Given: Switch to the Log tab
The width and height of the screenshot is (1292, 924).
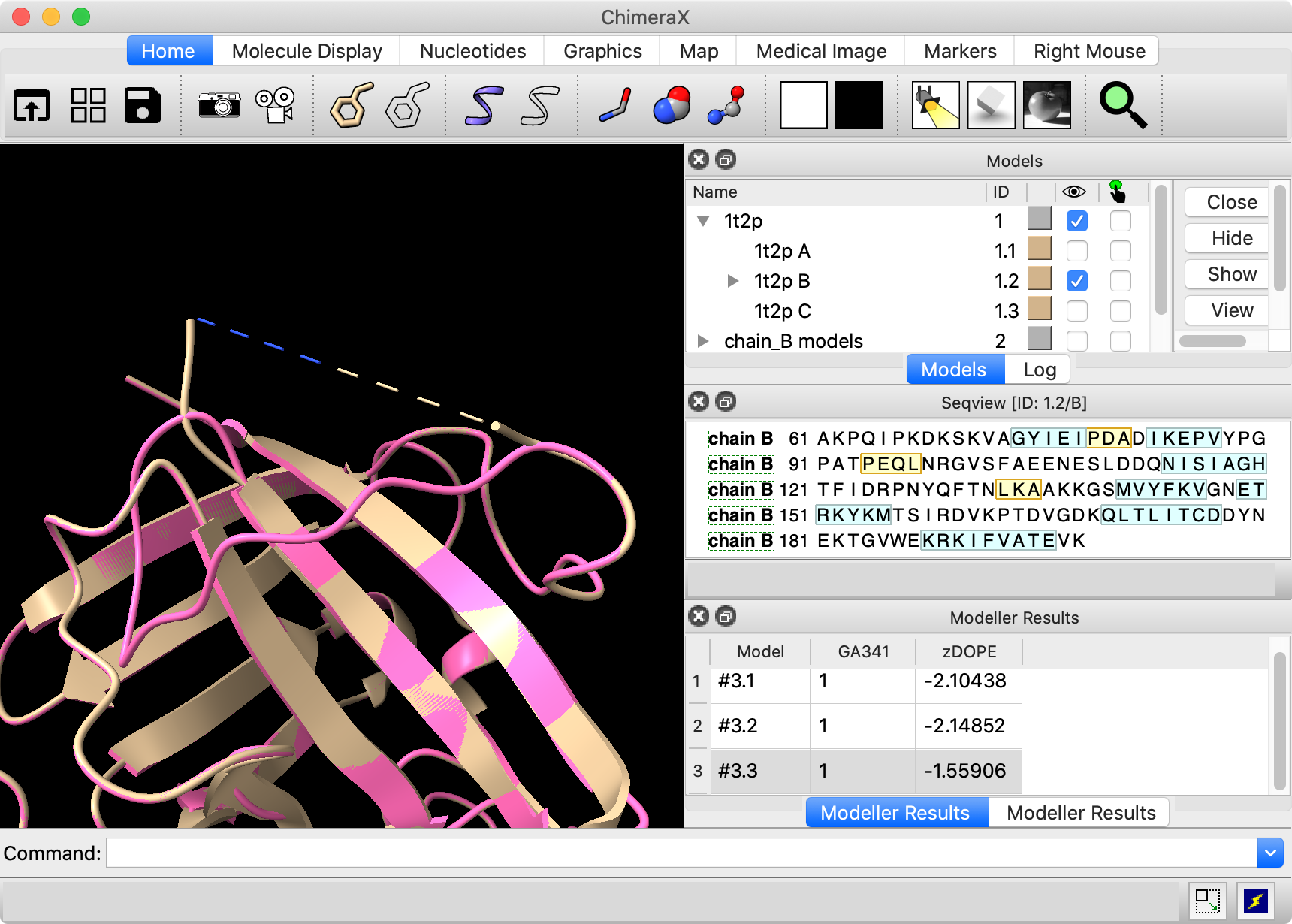Looking at the screenshot, I should tap(1040, 370).
